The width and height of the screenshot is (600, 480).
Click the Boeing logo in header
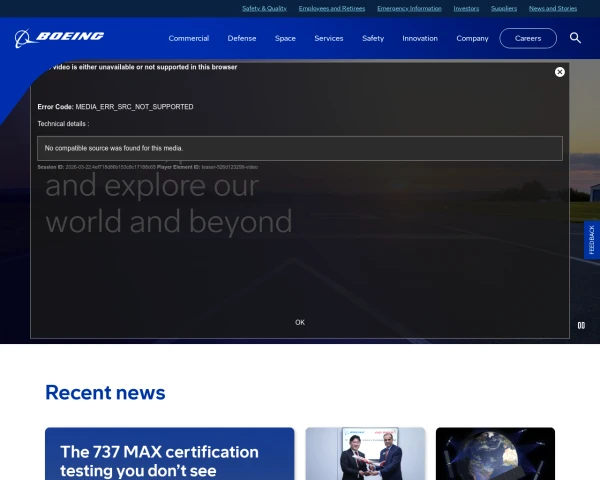coord(60,38)
